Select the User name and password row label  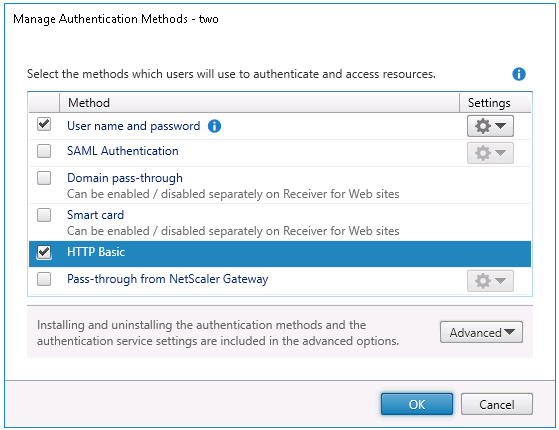[x=133, y=126]
